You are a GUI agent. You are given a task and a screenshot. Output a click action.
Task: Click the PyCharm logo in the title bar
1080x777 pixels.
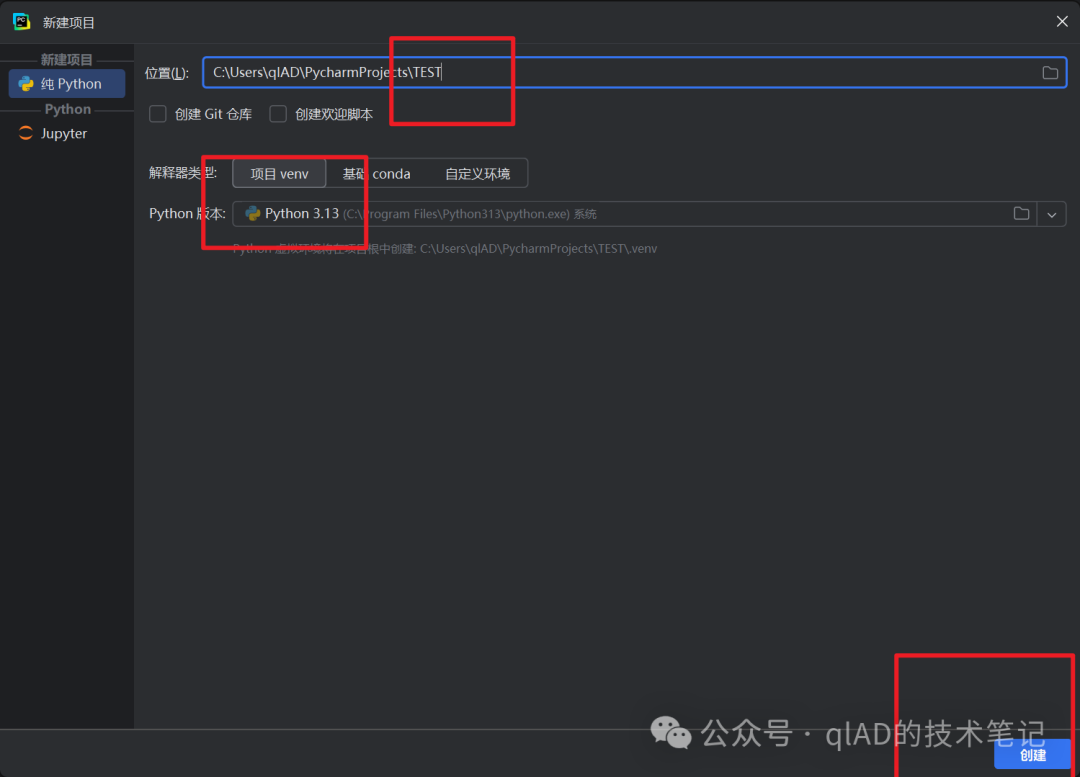[21, 22]
